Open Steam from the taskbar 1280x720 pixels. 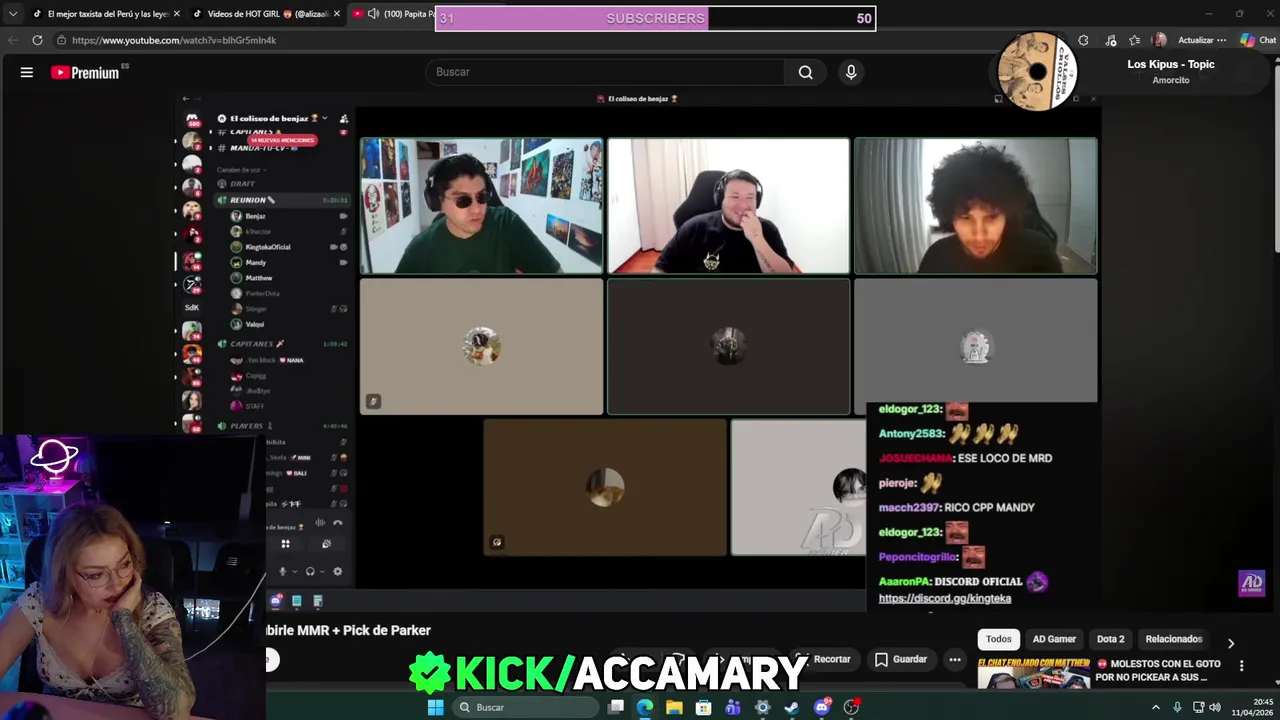pos(792,707)
